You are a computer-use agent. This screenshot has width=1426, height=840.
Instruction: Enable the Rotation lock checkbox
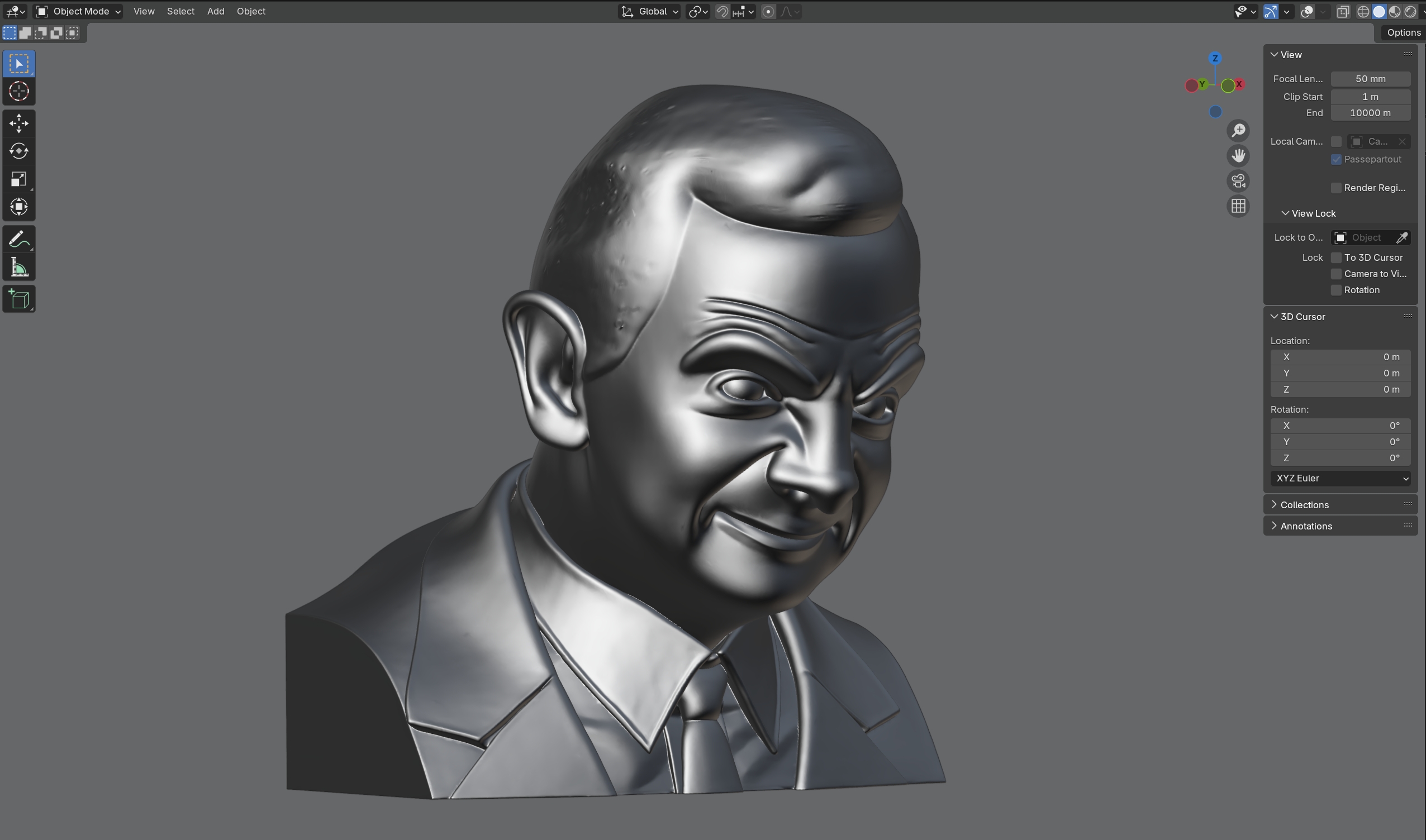pyautogui.click(x=1336, y=290)
